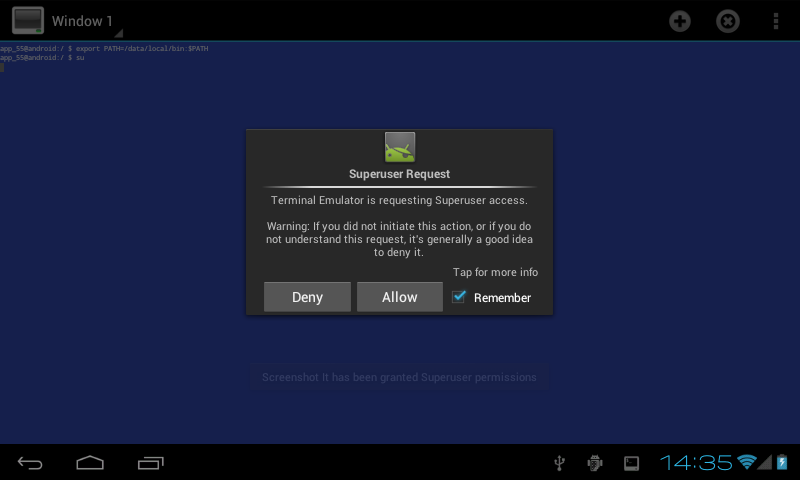This screenshot has width=800, height=480.
Task: Tap the warning paragraph about denying requests
Action: (x=399, y=239)
